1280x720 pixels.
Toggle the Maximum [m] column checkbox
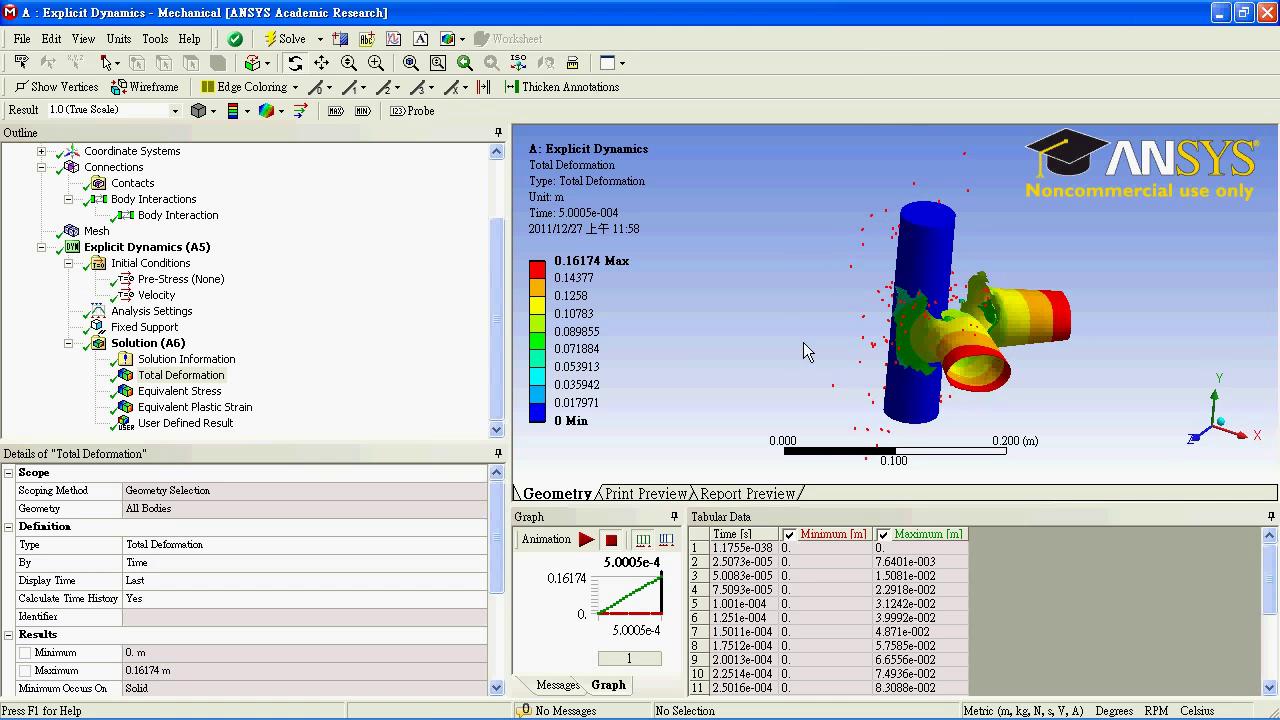point(883,535)
